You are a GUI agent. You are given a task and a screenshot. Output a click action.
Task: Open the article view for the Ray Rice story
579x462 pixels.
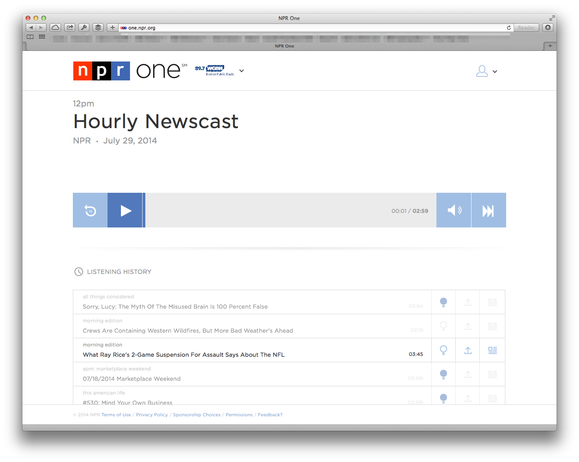click(492, 350)
